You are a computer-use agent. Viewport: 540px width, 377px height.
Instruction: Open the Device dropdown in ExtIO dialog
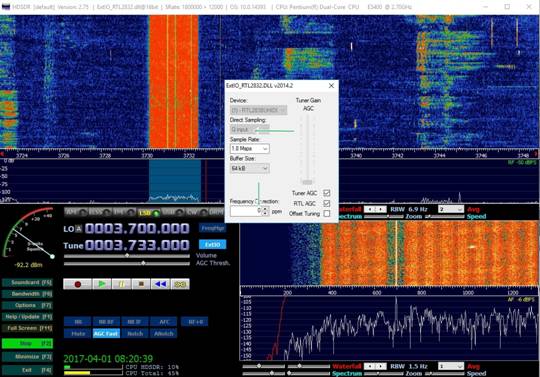tap(258, 110)
